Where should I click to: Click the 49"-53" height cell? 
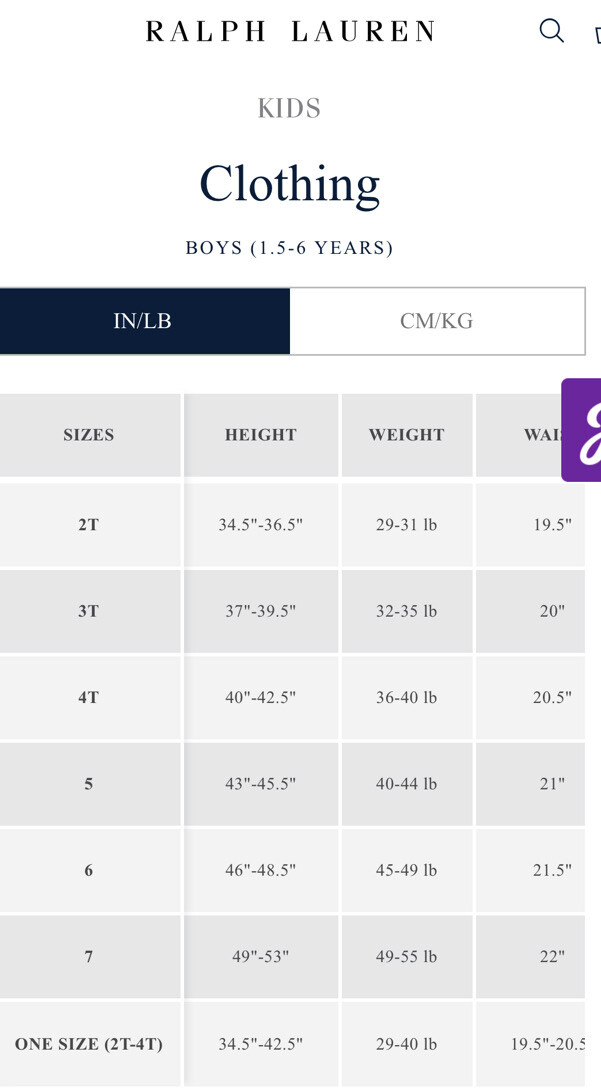point(261,957)
